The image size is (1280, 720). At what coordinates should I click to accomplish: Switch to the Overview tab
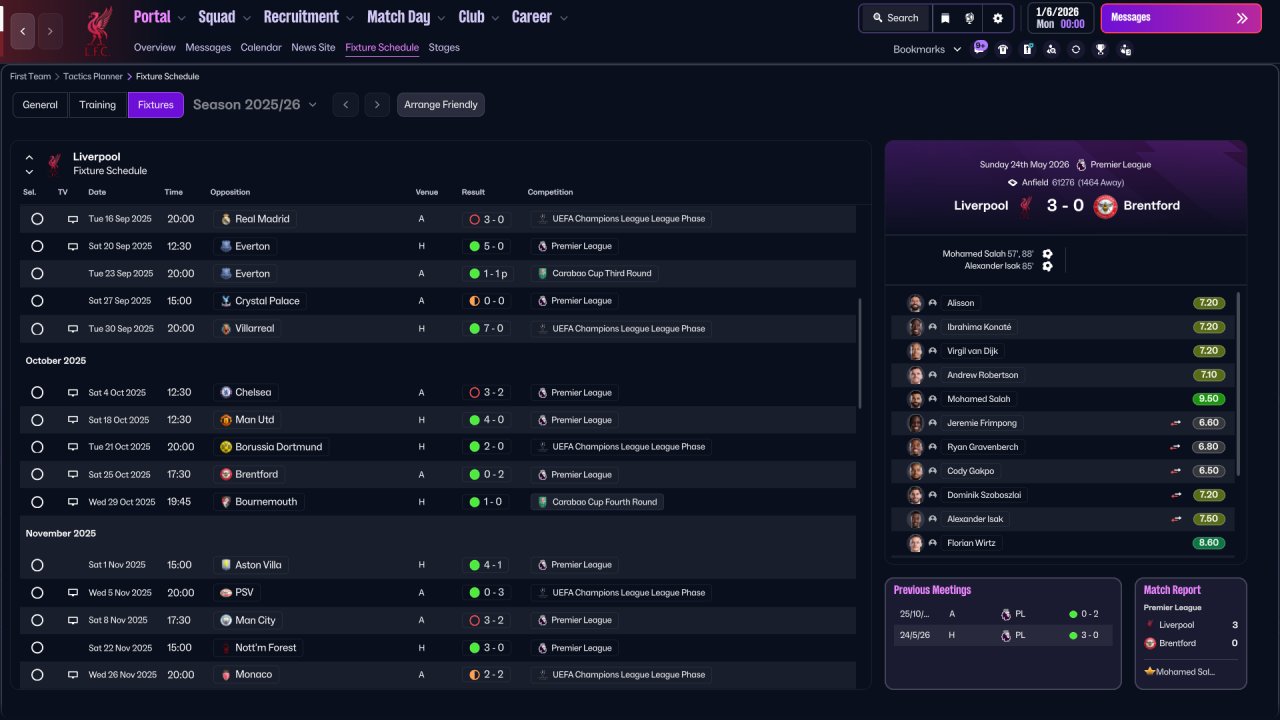point(155,47)
